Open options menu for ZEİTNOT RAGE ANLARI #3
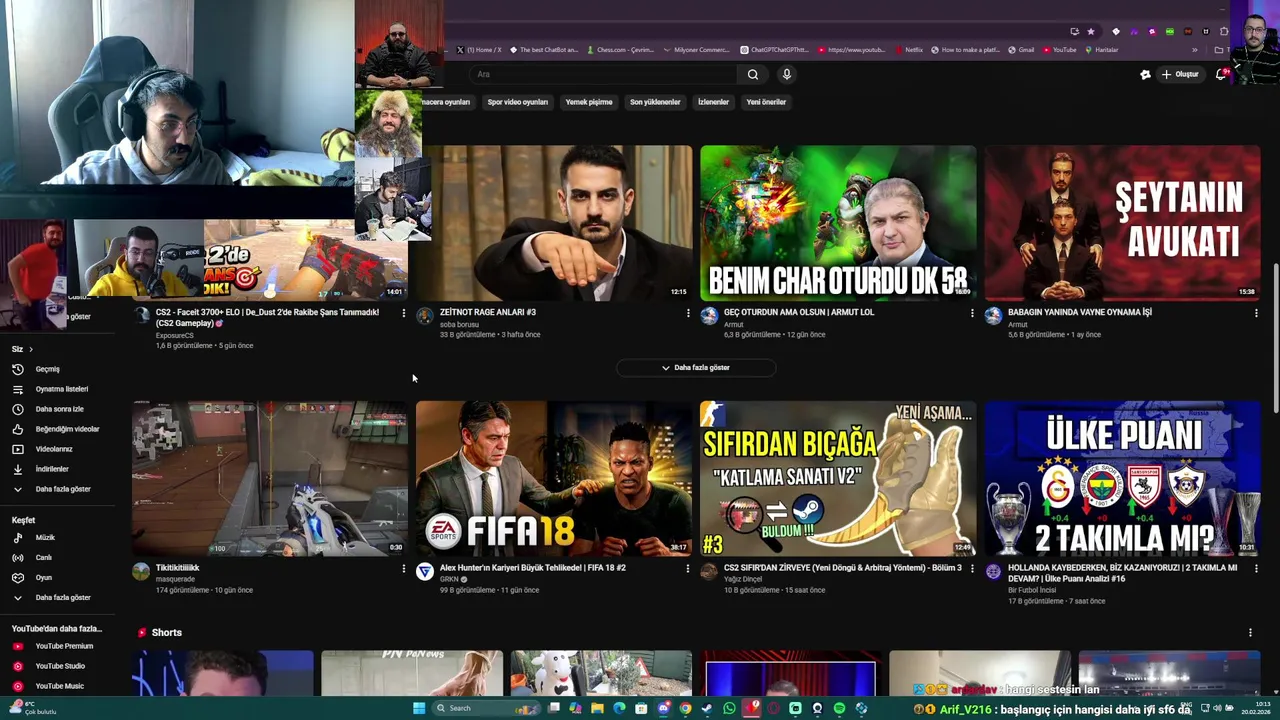 pos(688,313)
